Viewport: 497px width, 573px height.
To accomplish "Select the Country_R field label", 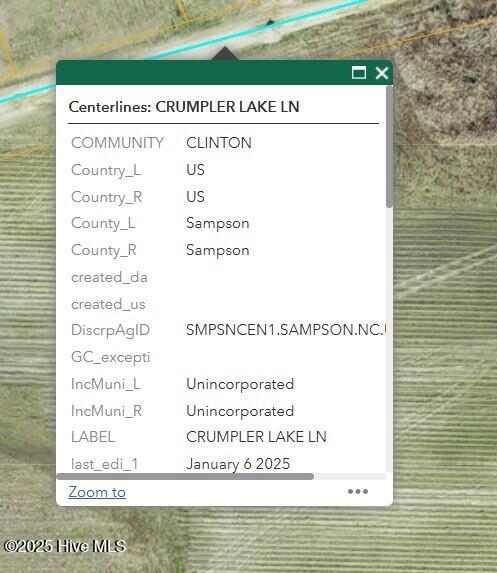I will coord(106,197).
